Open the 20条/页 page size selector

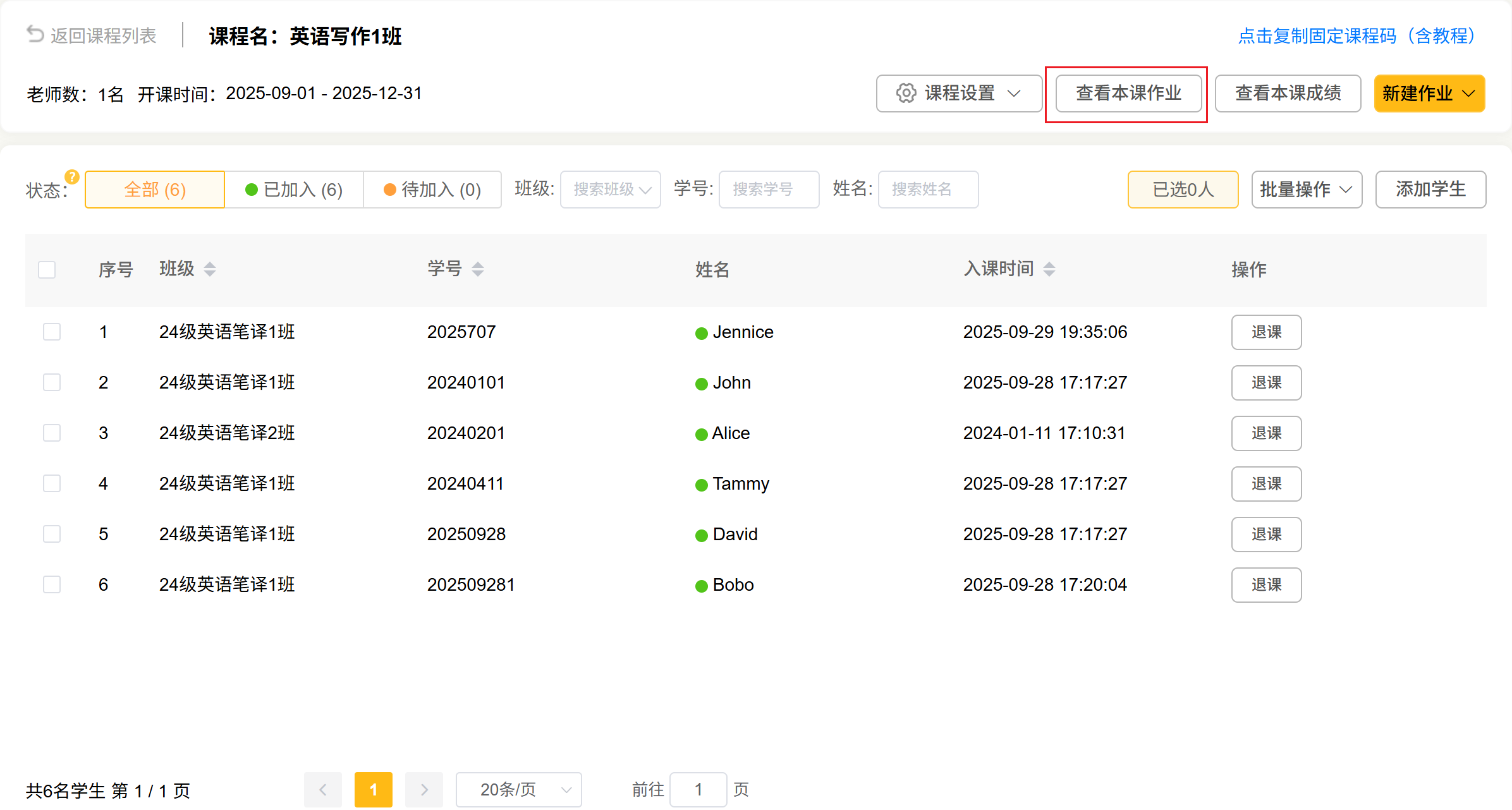518,789
